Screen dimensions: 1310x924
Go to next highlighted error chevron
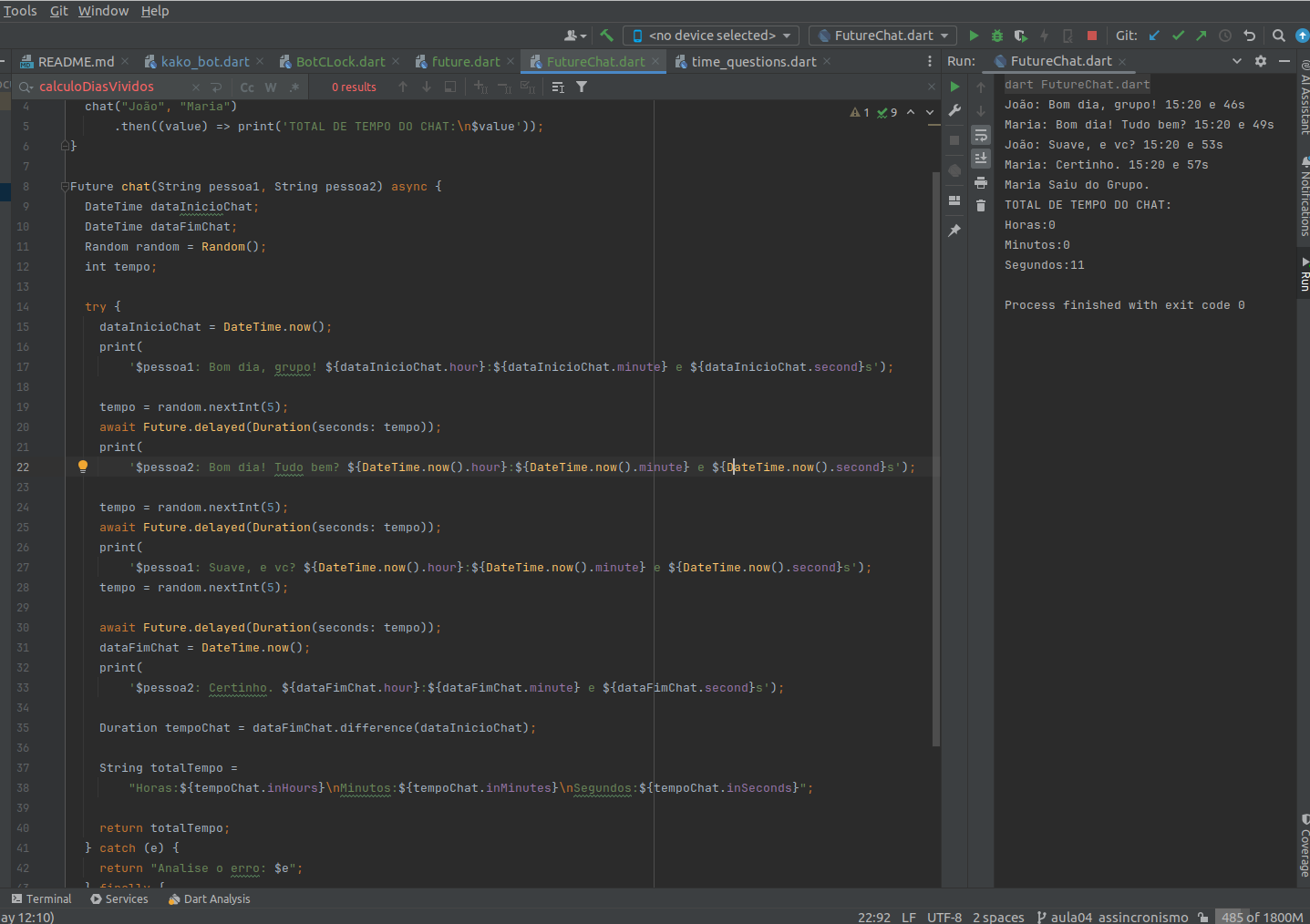point(930,112)
